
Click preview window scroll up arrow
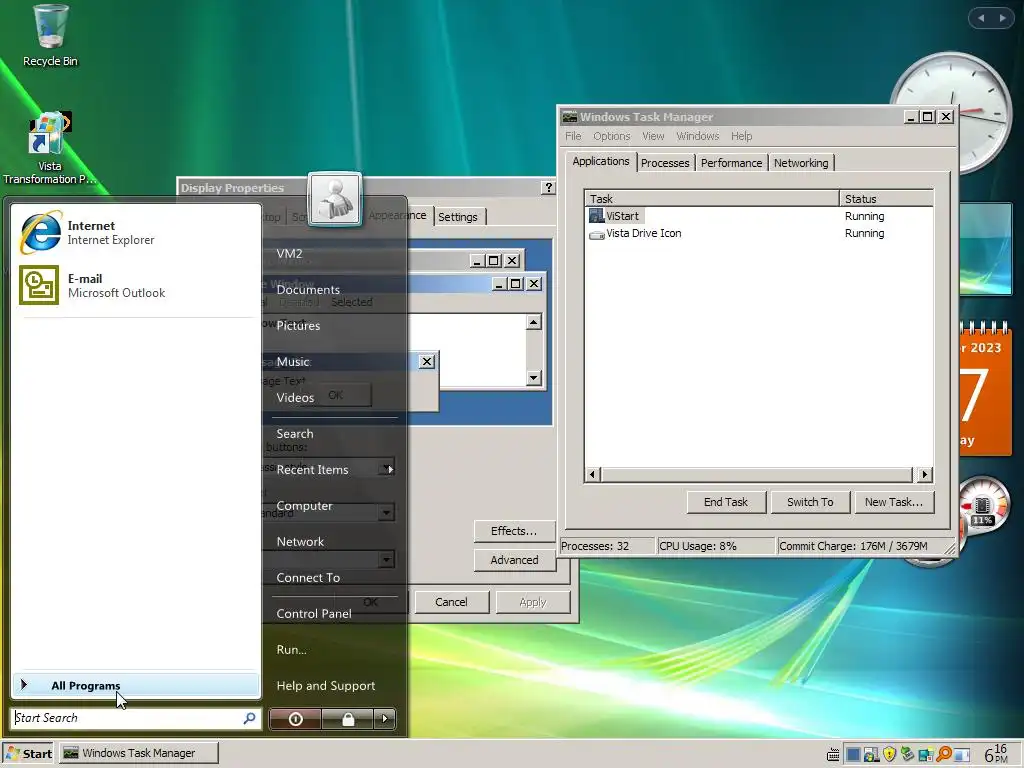(x=534, y=322)
